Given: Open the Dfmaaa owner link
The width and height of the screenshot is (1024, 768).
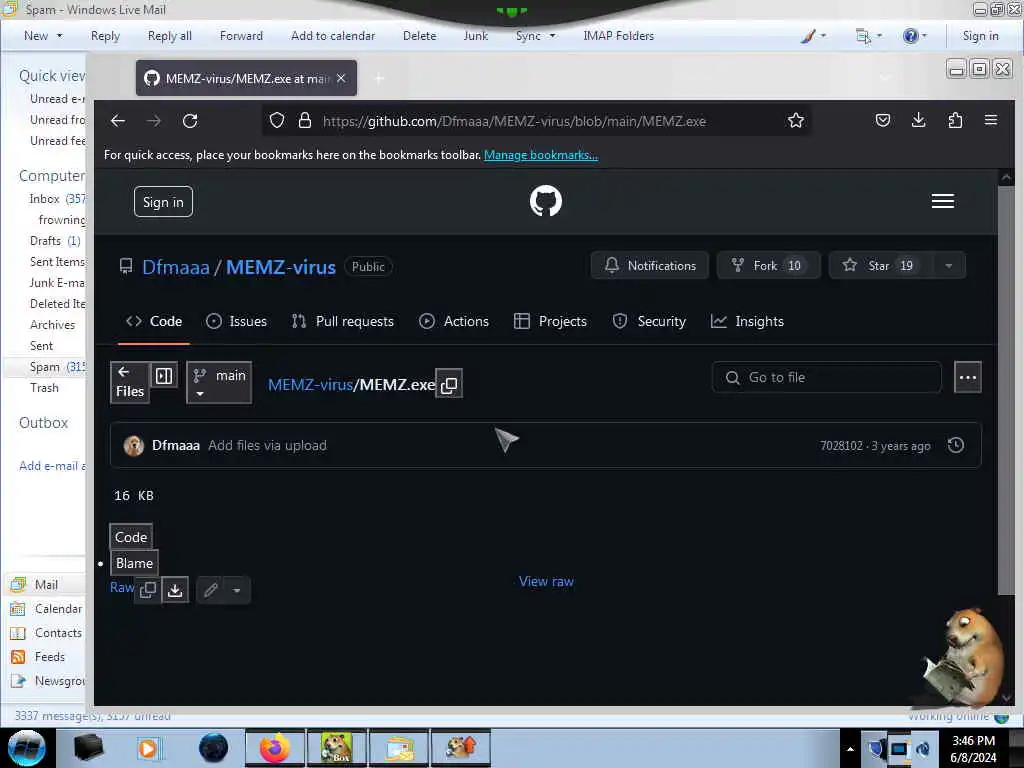Looking at the screenshot, I should (176, 267).
